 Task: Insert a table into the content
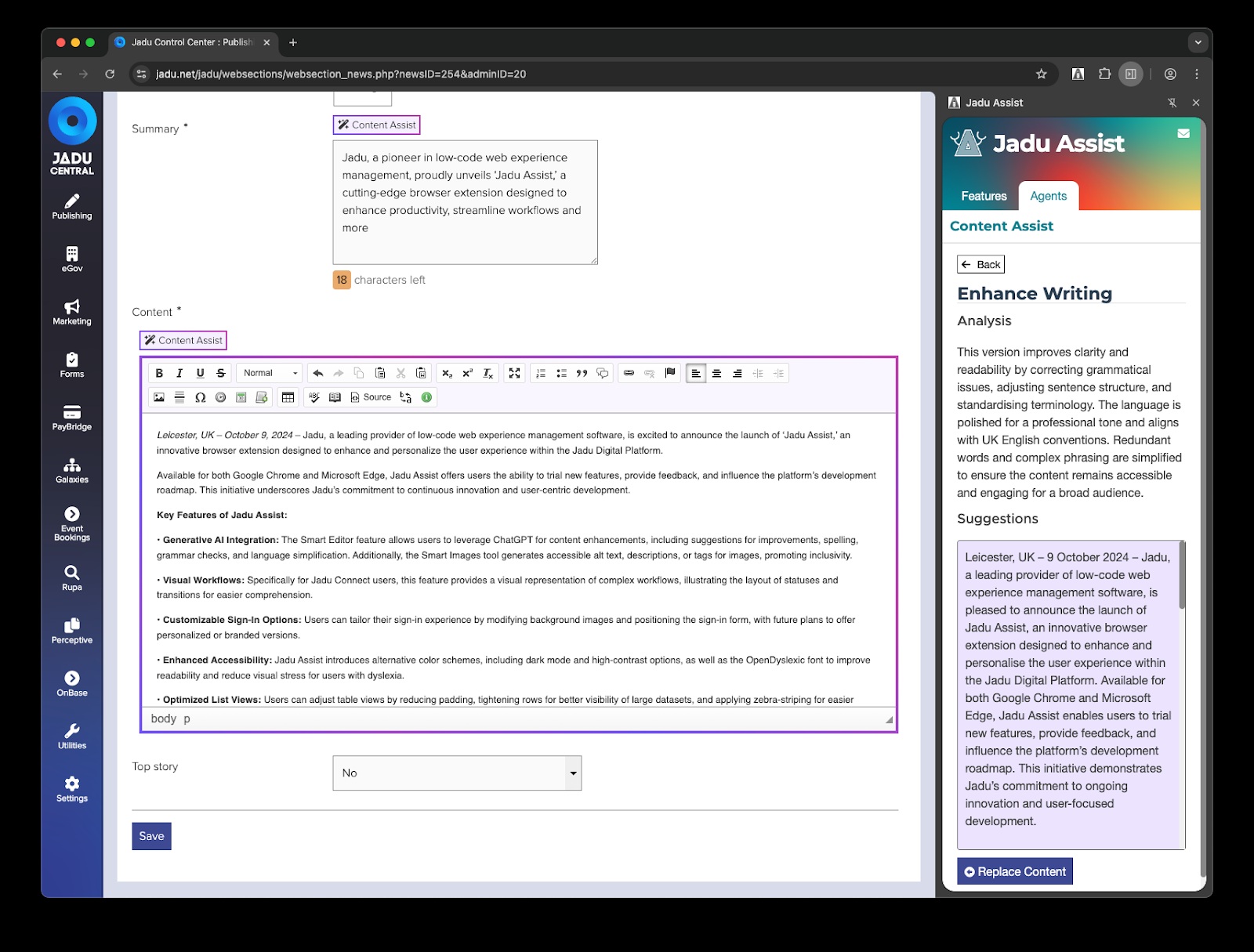tap(288, 397)
